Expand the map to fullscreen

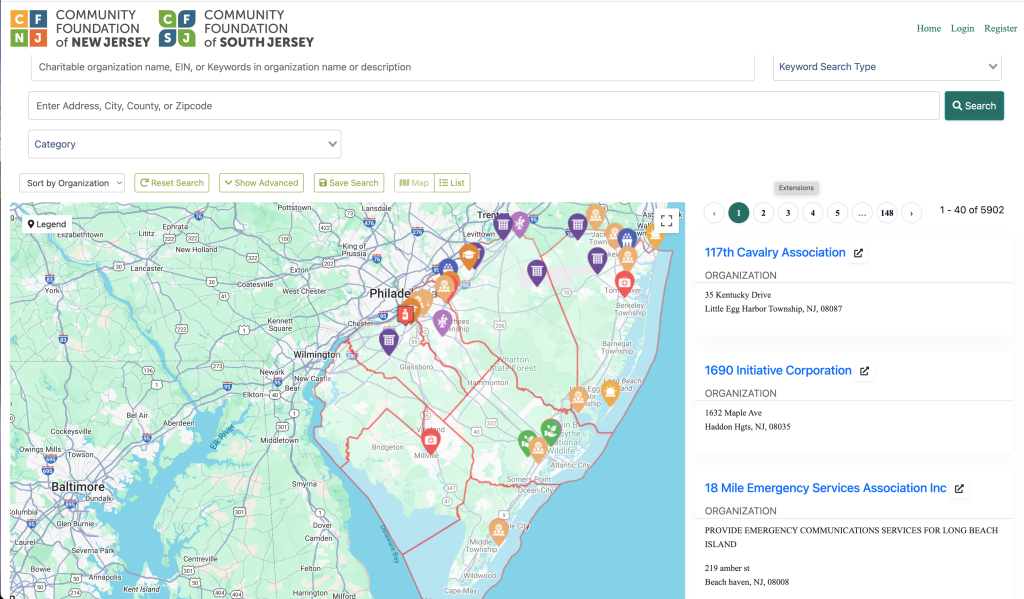coord(666,221)
